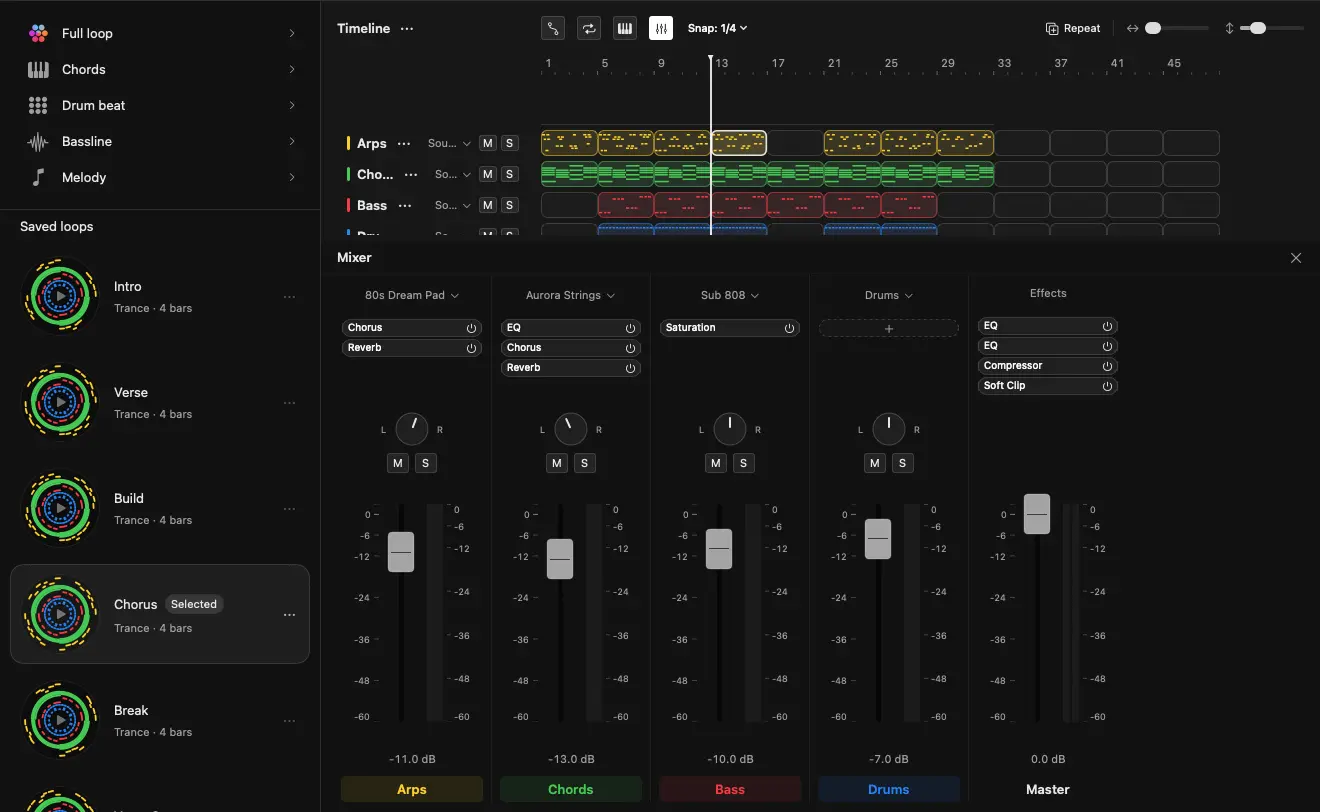The width and height of the screenshot is (1320, 812).
Task: Mute the Bass track in timeline
Action: pyautogui.click(x=487, y=206)
